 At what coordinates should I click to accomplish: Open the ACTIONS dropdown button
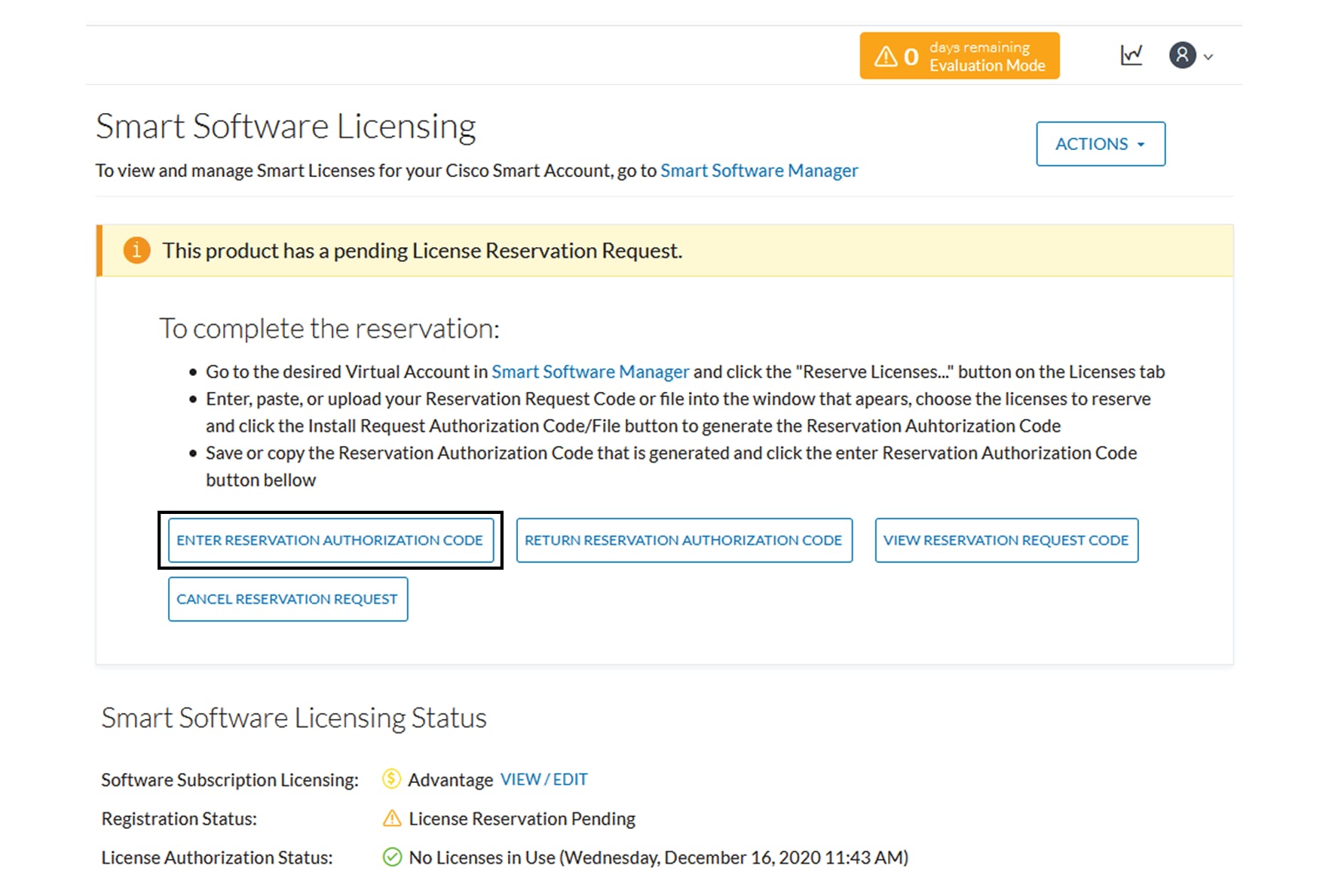click(1101, 144)
